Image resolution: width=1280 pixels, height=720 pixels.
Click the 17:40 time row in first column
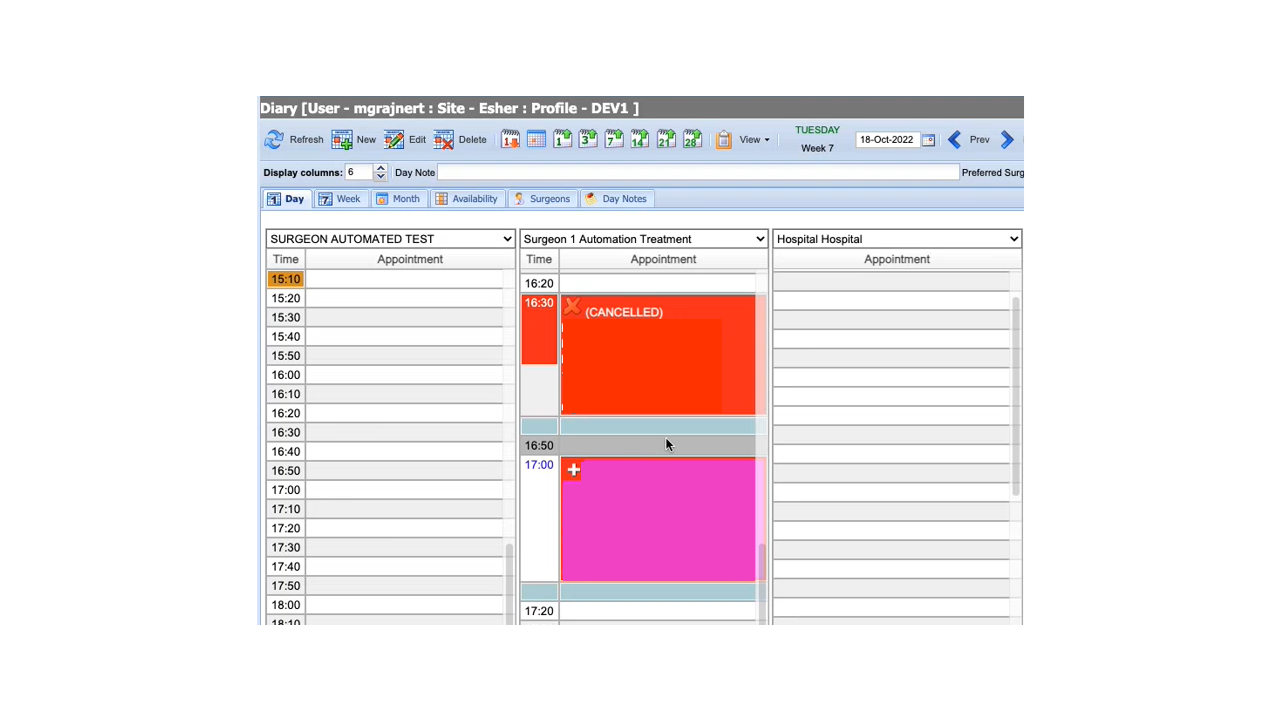tap(385, 566)
